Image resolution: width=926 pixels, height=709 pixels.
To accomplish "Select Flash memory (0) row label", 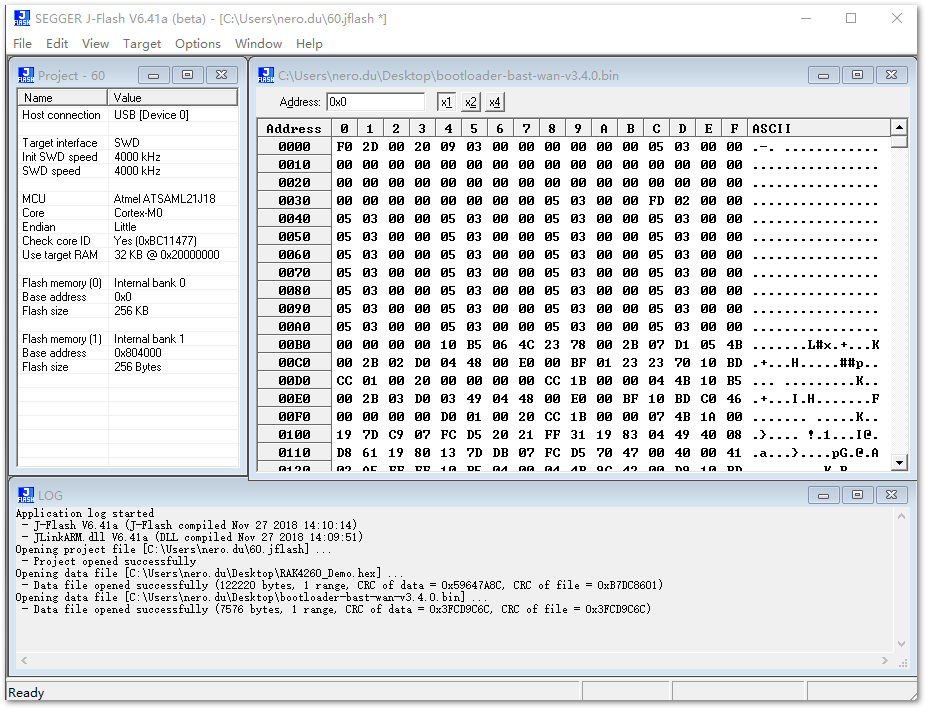I will (x=62, y=283).
